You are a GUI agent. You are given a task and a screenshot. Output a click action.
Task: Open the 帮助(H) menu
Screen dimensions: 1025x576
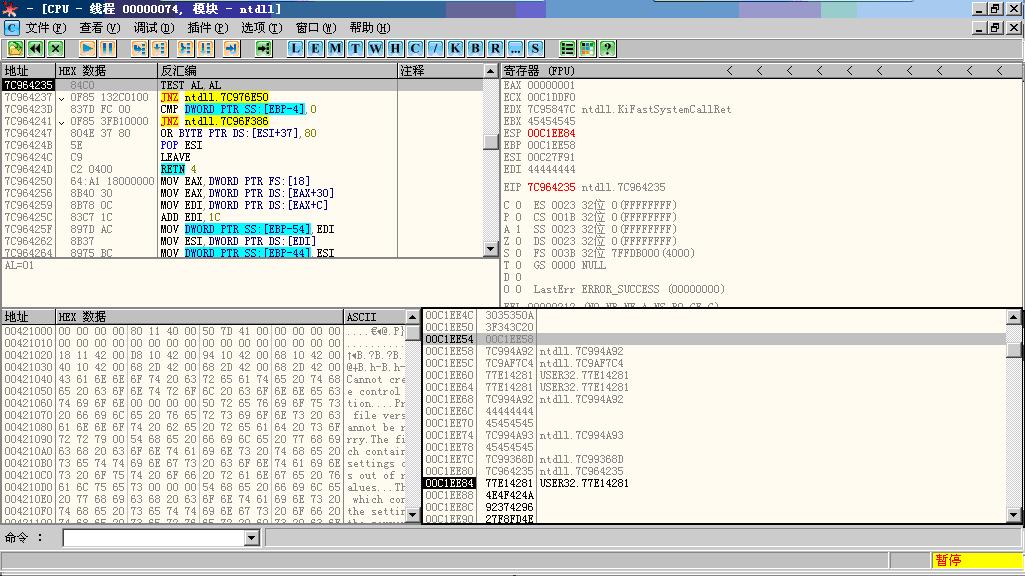tap(369, 27)
